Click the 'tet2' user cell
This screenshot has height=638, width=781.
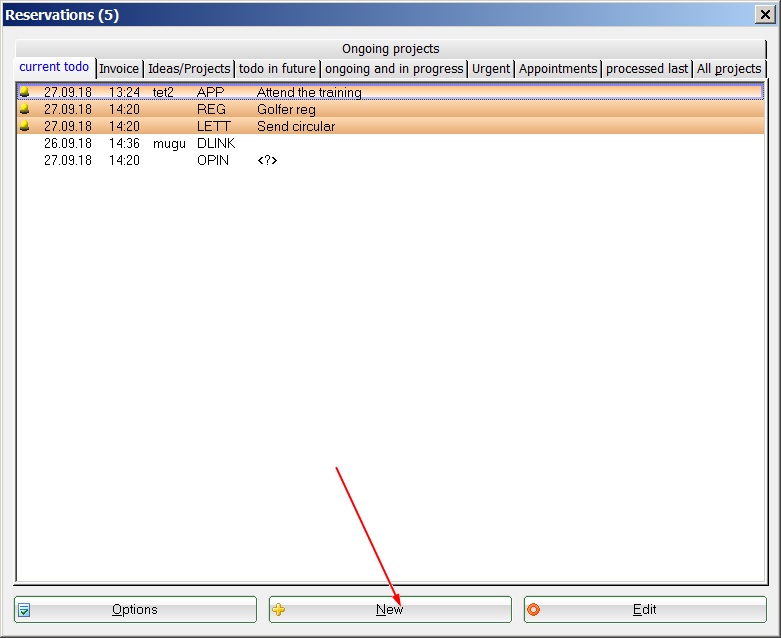[163, 92]
